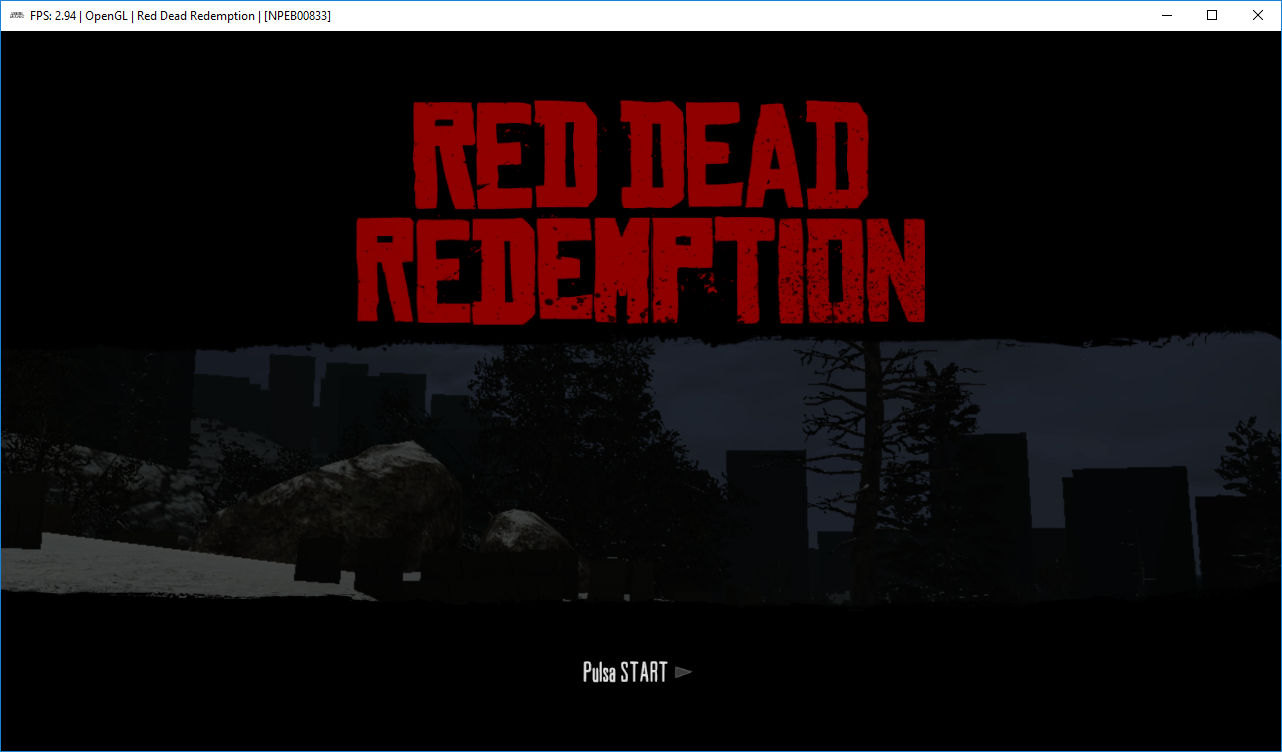Click the OpenGL label in the title bar

click(106, 16)
